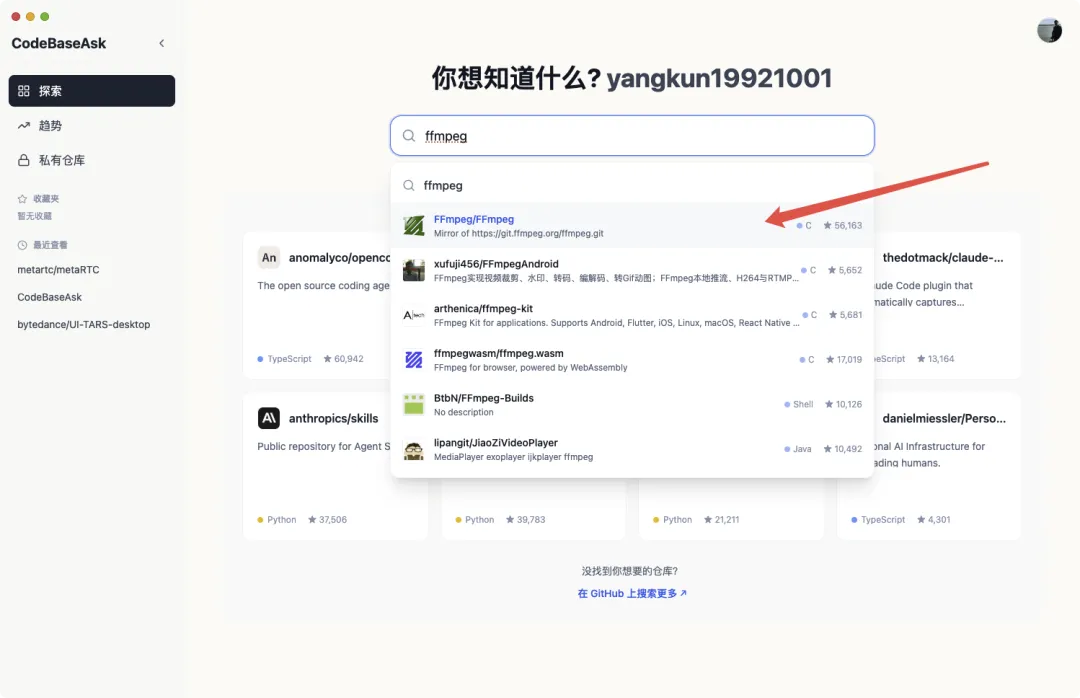
Task: Open the danielmiessler/Perso... card
Action: (x=948, y=466)
